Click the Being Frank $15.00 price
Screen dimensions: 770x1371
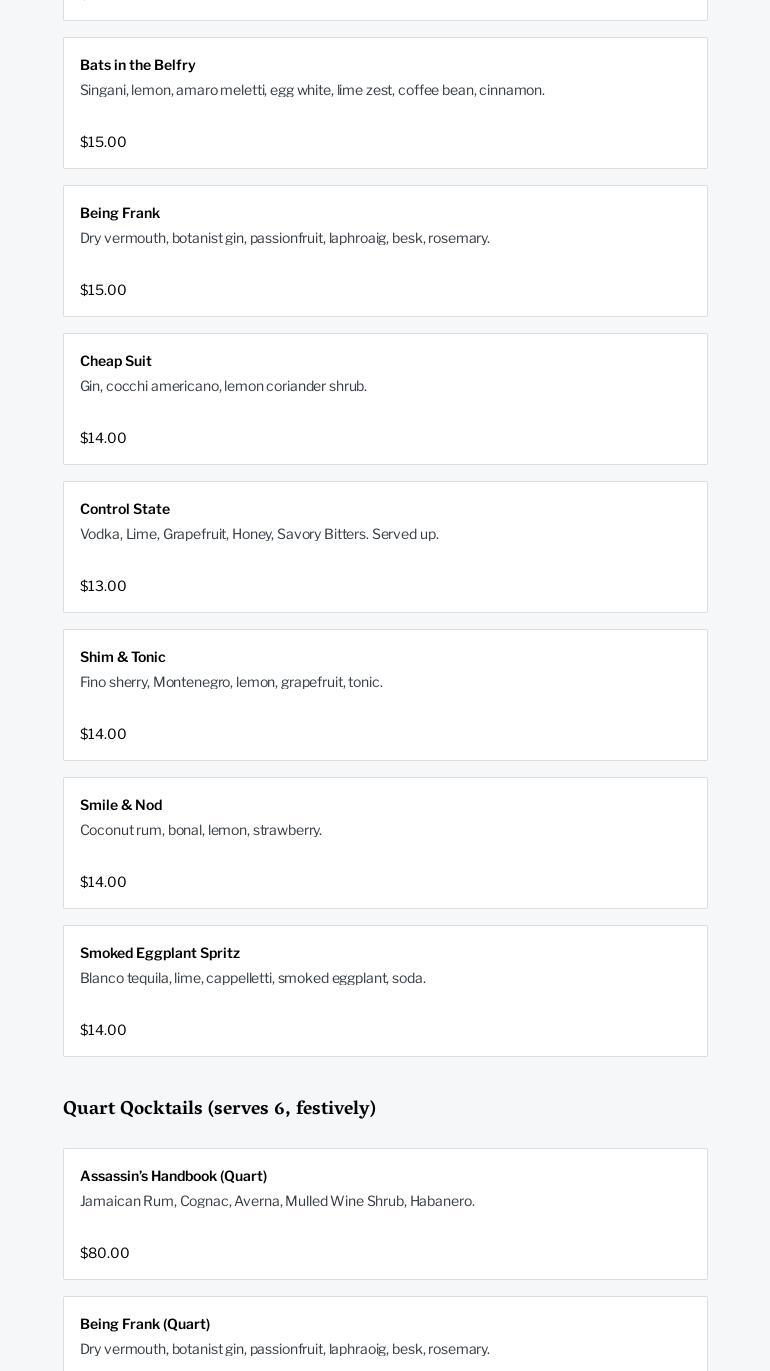tap(103, 290)
